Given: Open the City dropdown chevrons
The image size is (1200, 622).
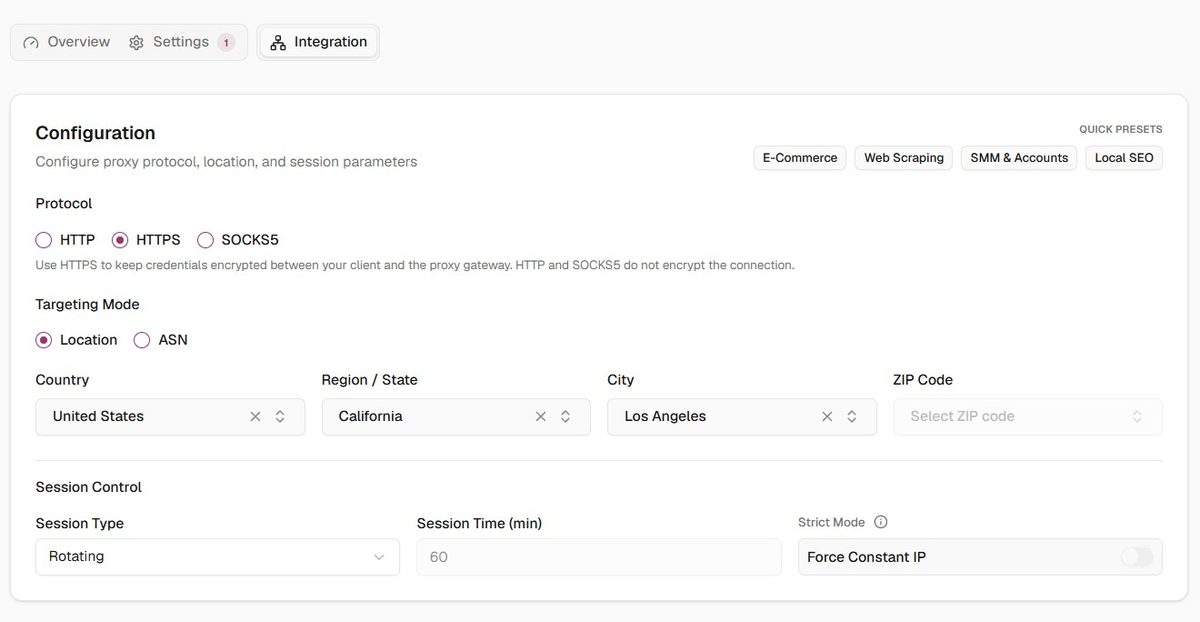Looking at the screenshot, I should pyautogui.click(x=851, y=417).
